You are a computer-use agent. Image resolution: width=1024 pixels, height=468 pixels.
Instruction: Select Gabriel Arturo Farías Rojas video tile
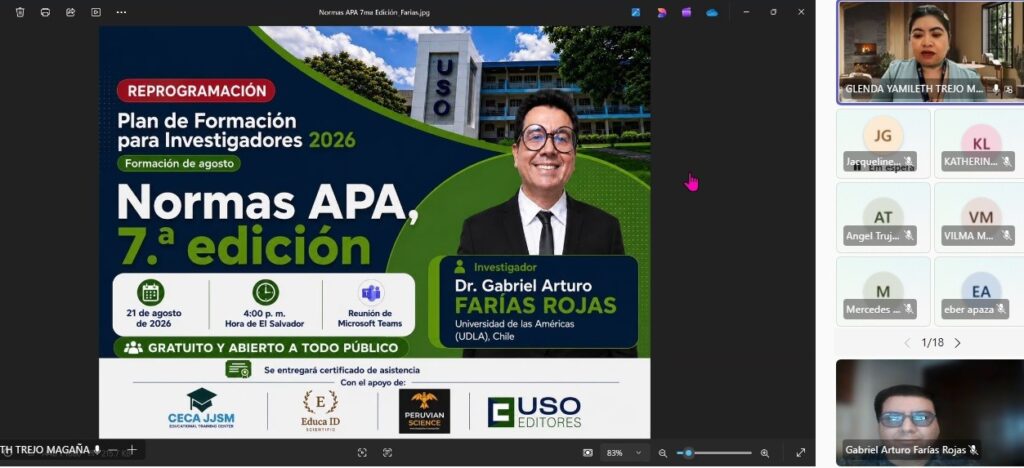[930, 413]
